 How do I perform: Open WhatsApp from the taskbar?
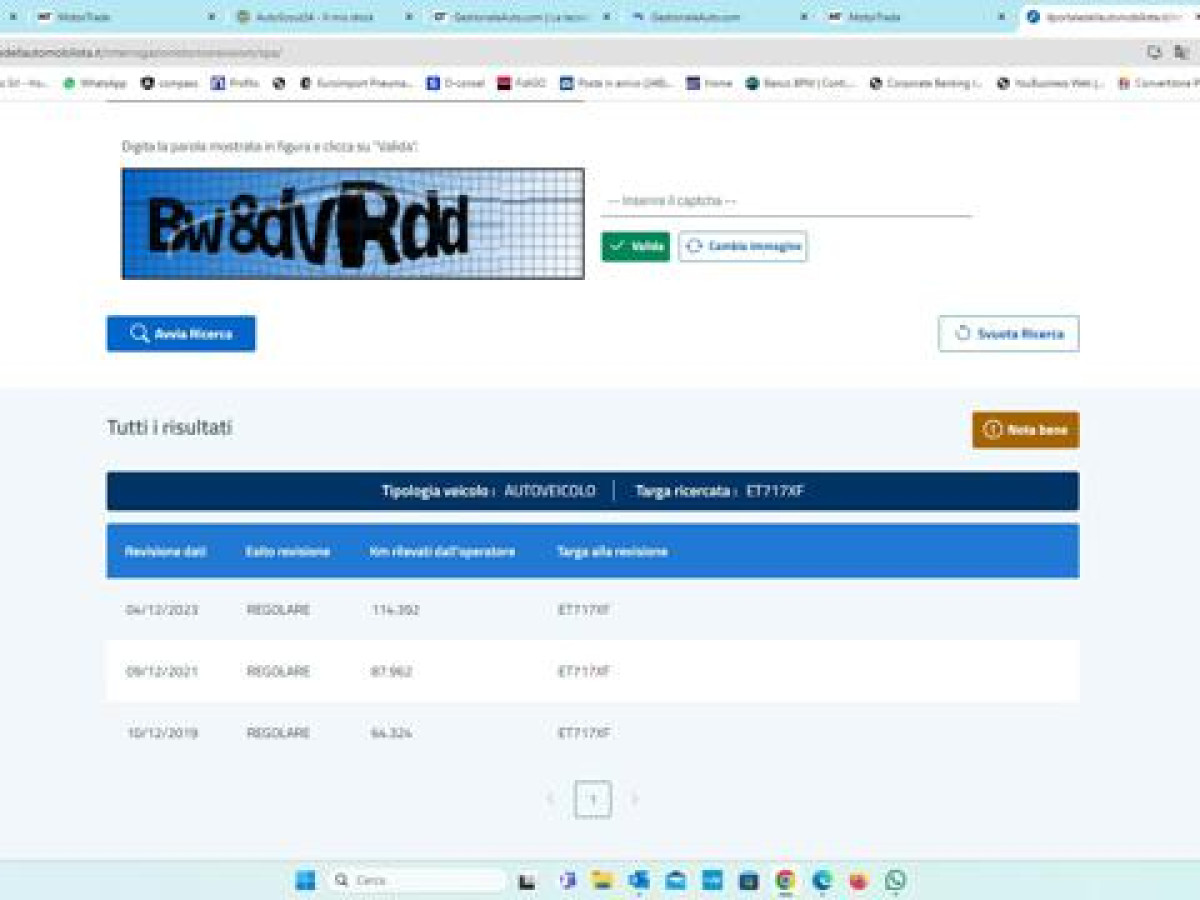(896, 880)
